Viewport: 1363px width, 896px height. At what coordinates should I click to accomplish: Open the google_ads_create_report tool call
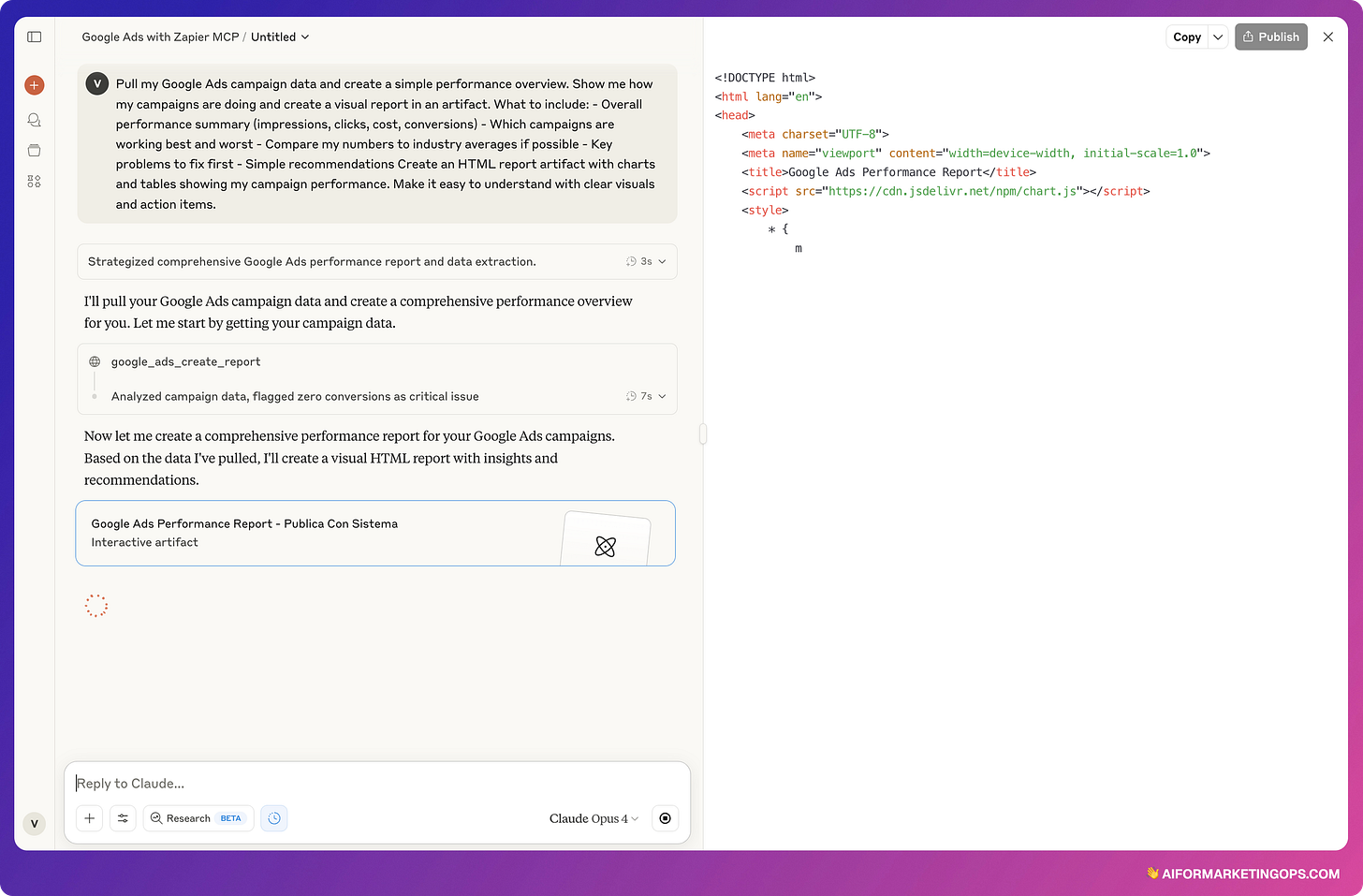(186, 361)
